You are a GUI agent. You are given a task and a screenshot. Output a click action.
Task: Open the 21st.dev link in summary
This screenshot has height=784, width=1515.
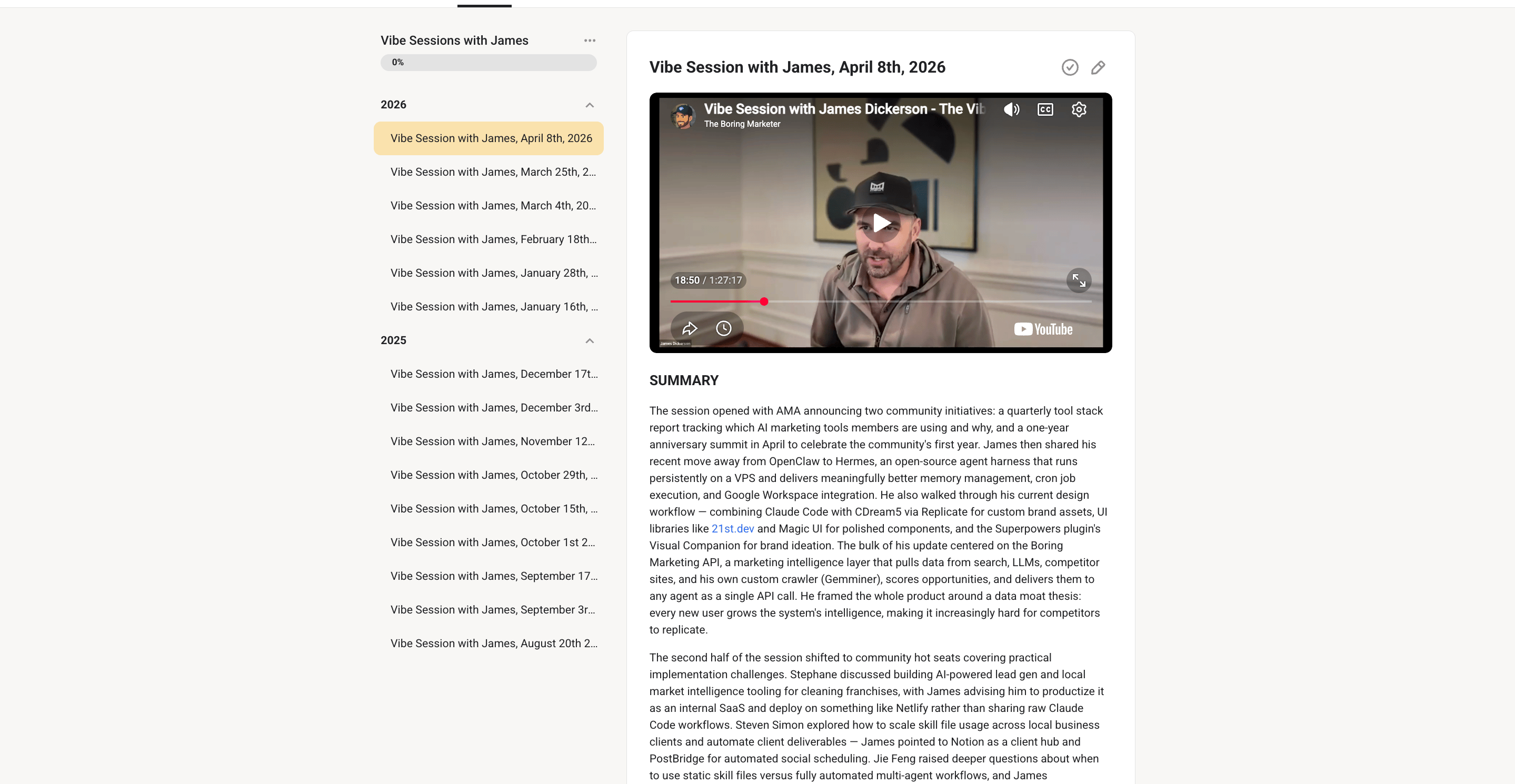[732, 528]
